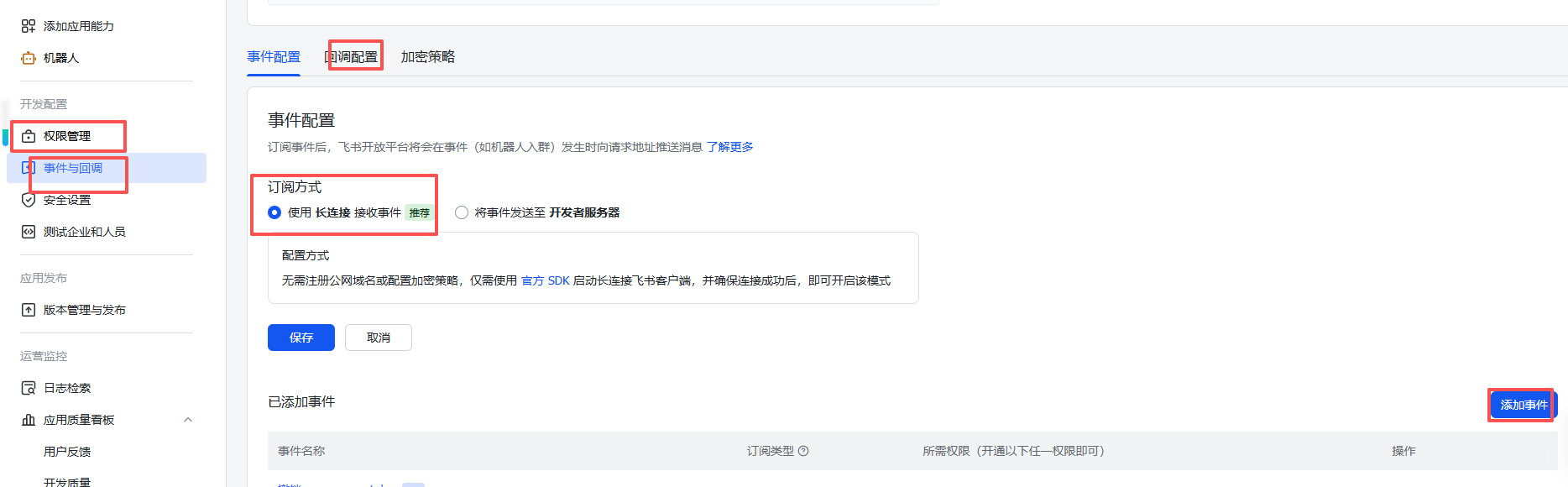Click the 配置方式 label
Viewport: 1568px width, 487px height.
pos(306,255)
